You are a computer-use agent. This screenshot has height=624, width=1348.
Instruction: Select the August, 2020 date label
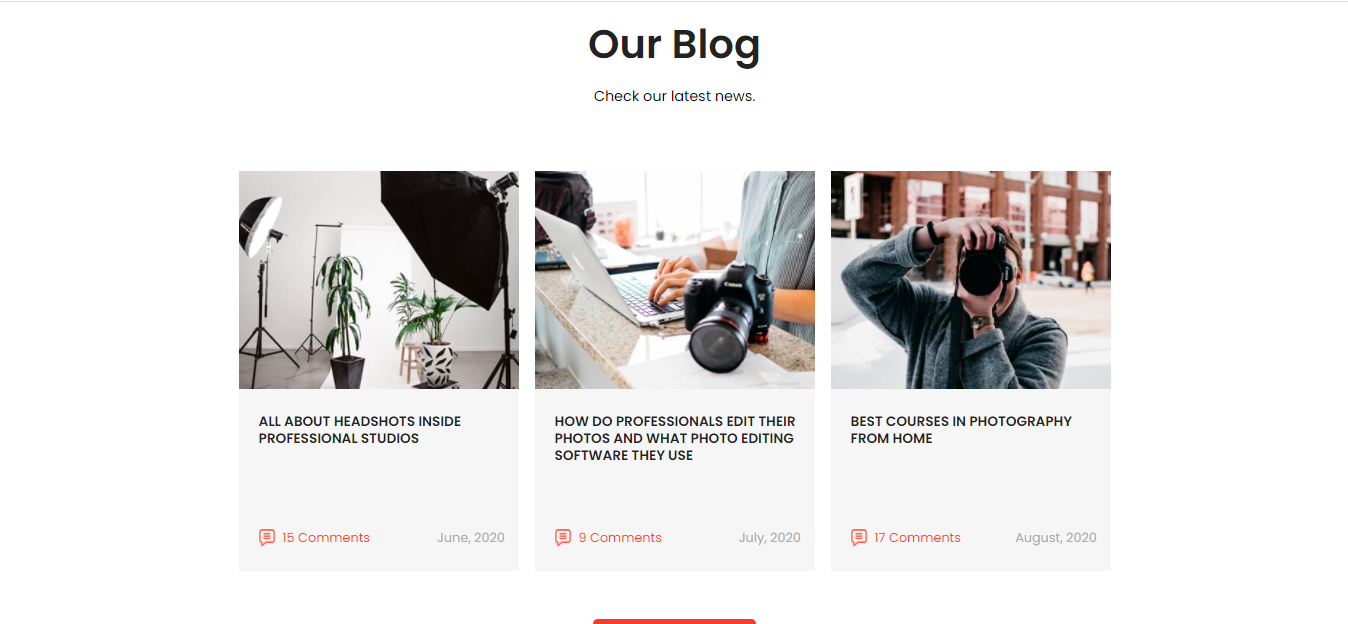[x=1056, y=538]
